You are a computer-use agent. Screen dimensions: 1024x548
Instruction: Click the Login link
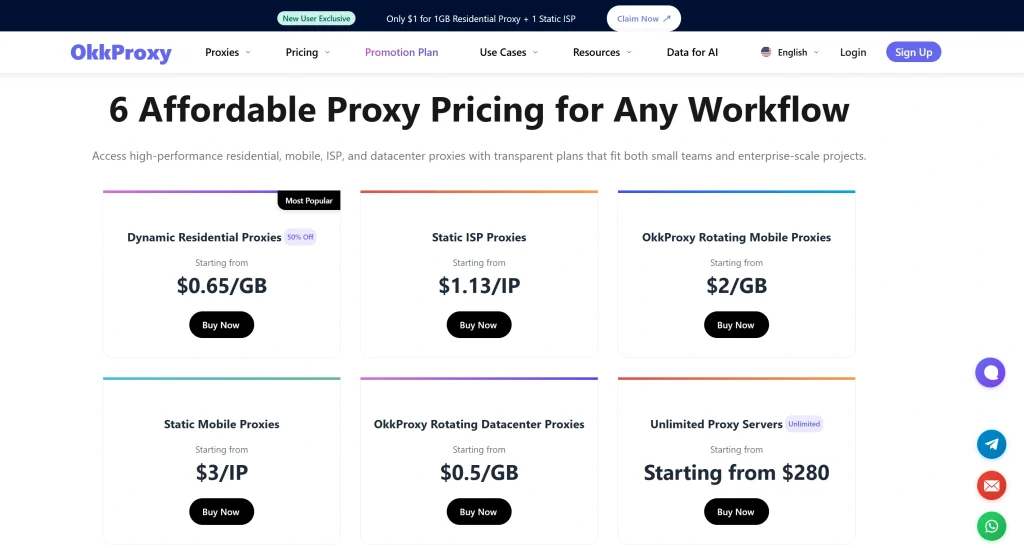[x=853, y=52]
